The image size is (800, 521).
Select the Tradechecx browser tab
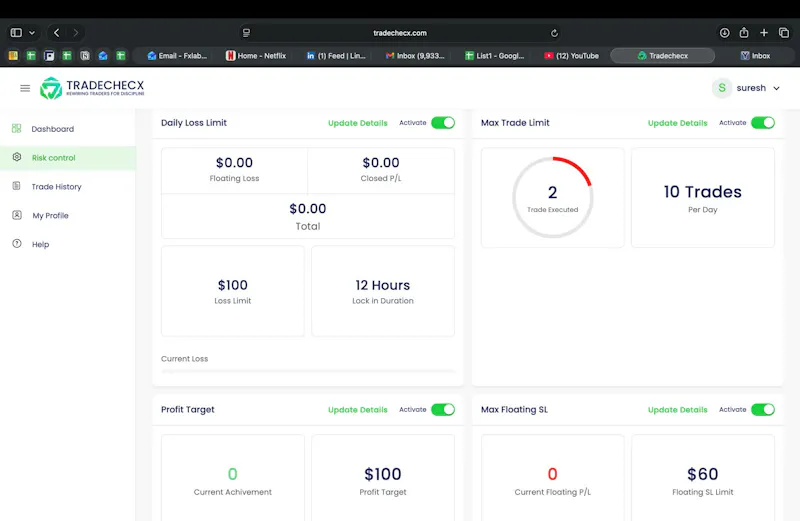(663, 56)
